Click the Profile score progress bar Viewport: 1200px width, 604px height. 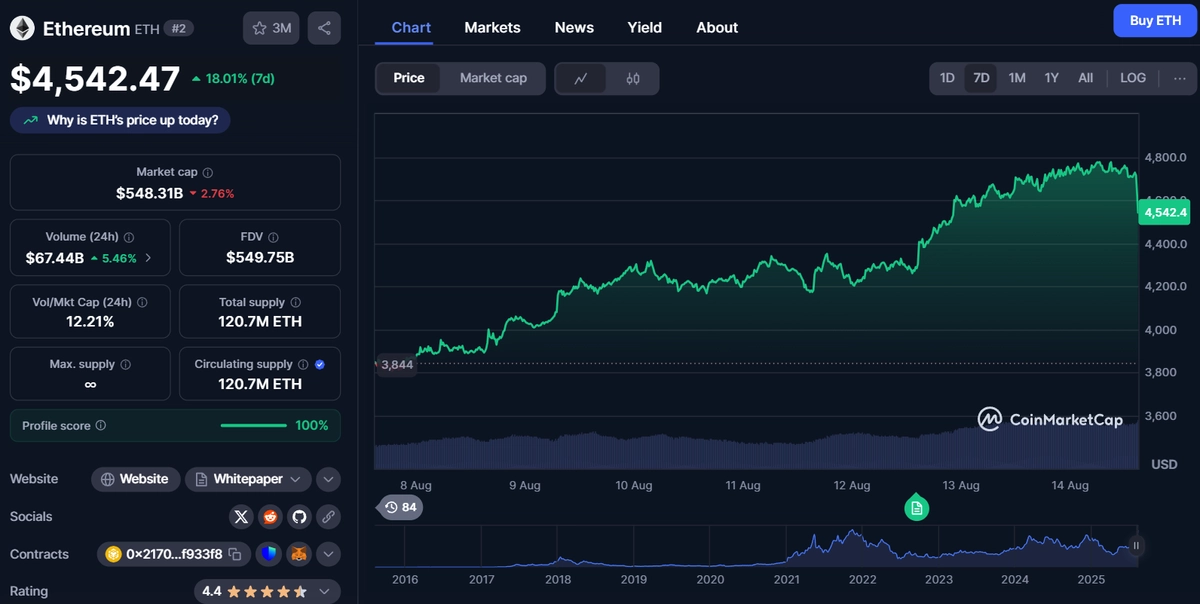(254, 425)
